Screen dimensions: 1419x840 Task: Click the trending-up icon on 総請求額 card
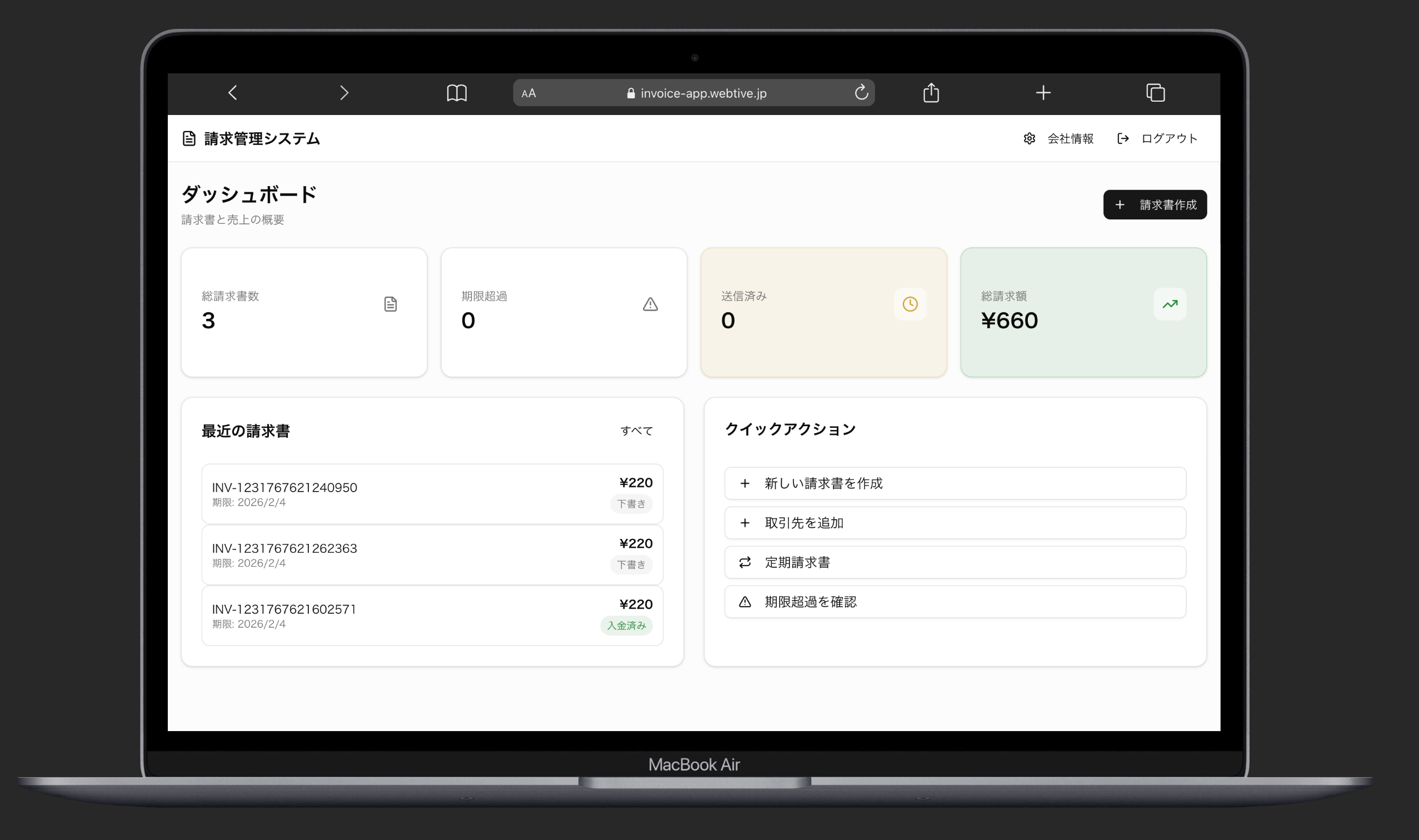click(1170, 304)
